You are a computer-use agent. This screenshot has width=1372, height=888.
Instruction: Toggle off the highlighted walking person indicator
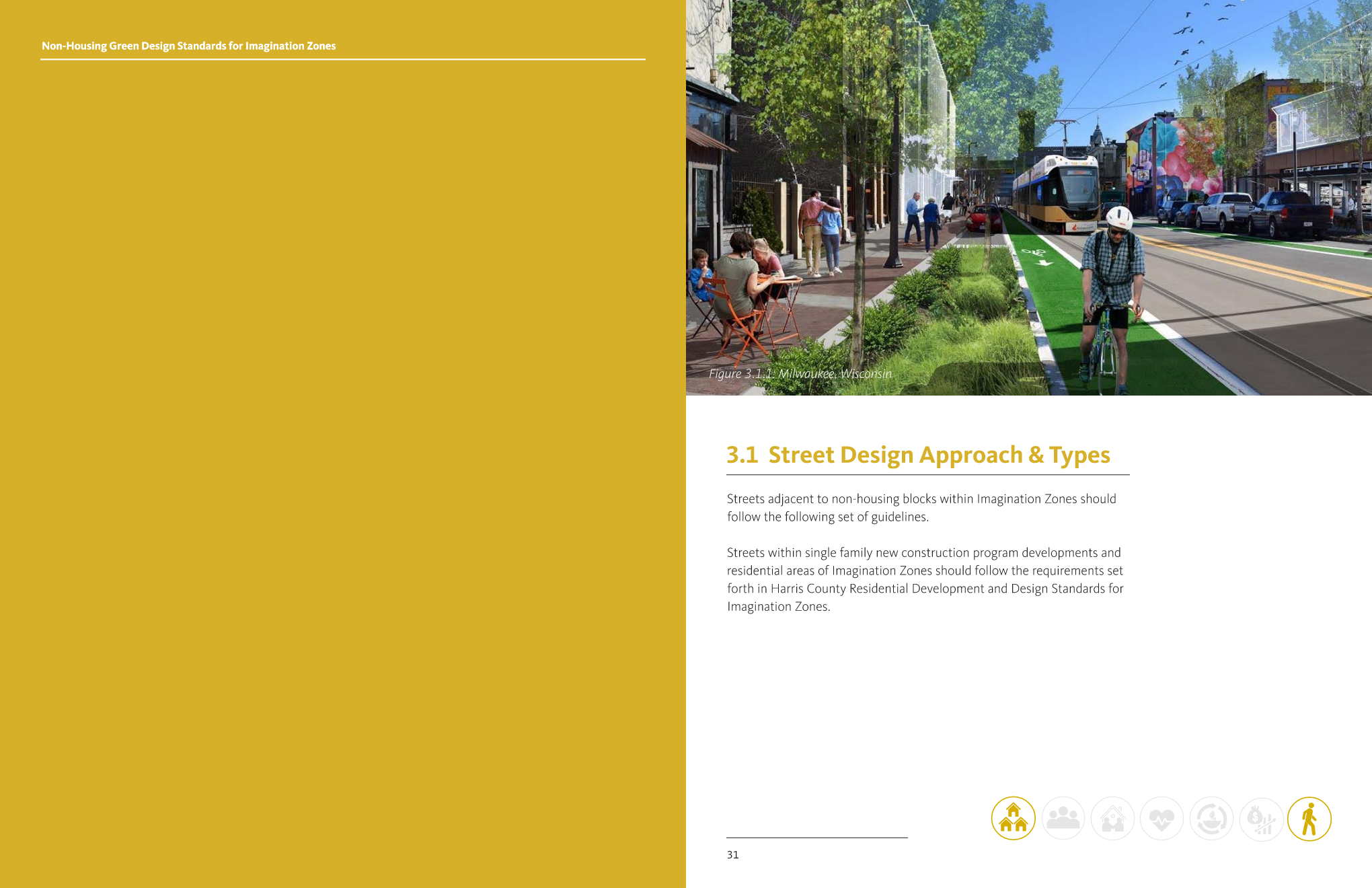pos(1310,817)
